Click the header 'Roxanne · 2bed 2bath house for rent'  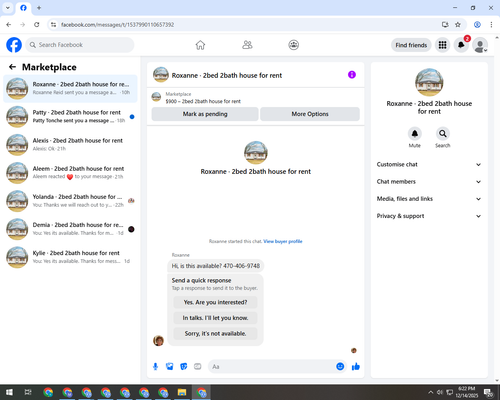(227, 75)
